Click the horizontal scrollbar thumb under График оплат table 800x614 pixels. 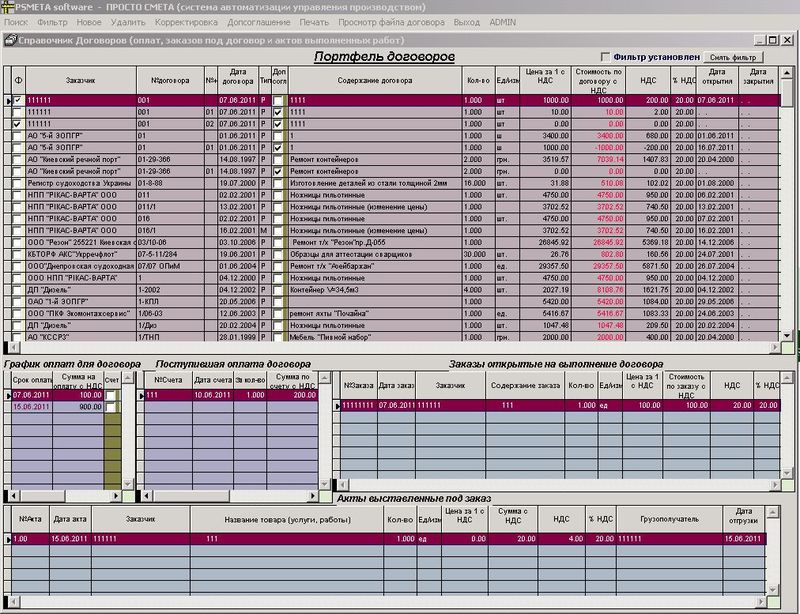click(x=42, y=495)
